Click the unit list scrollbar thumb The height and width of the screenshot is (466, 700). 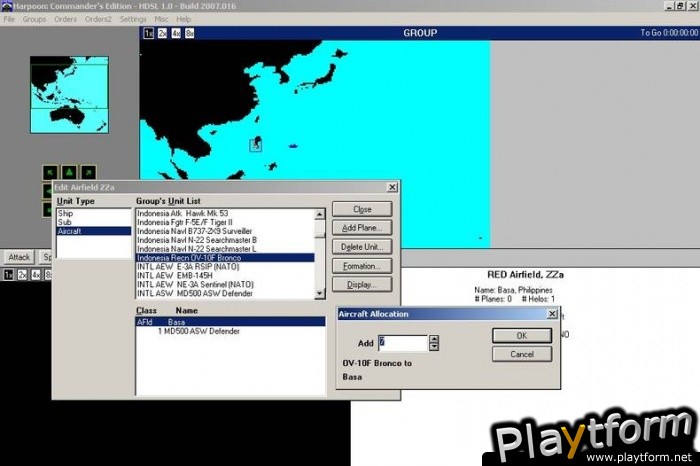320,228
